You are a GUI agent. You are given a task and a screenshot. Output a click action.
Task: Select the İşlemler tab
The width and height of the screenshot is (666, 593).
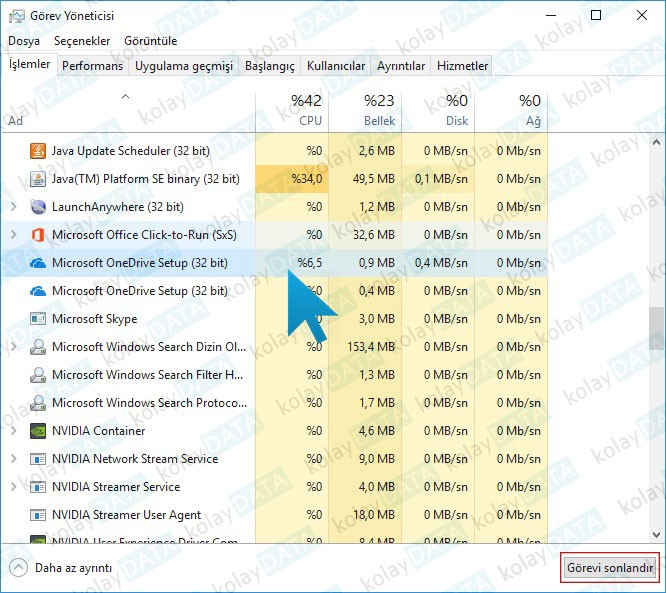click(x=30, y=64)
